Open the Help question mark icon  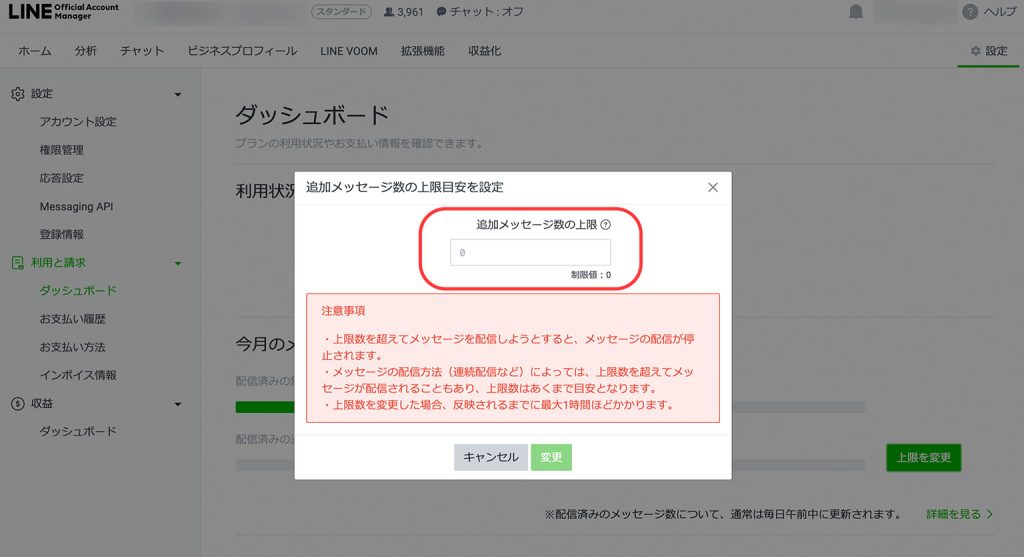(970, 12)
